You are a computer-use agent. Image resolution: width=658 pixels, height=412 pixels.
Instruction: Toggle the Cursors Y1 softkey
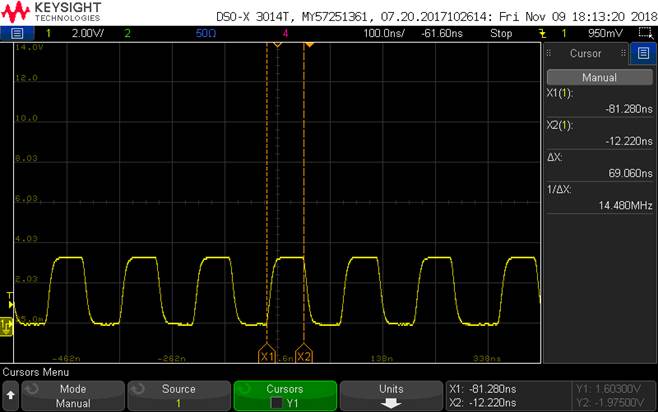[x=285, y=395]
